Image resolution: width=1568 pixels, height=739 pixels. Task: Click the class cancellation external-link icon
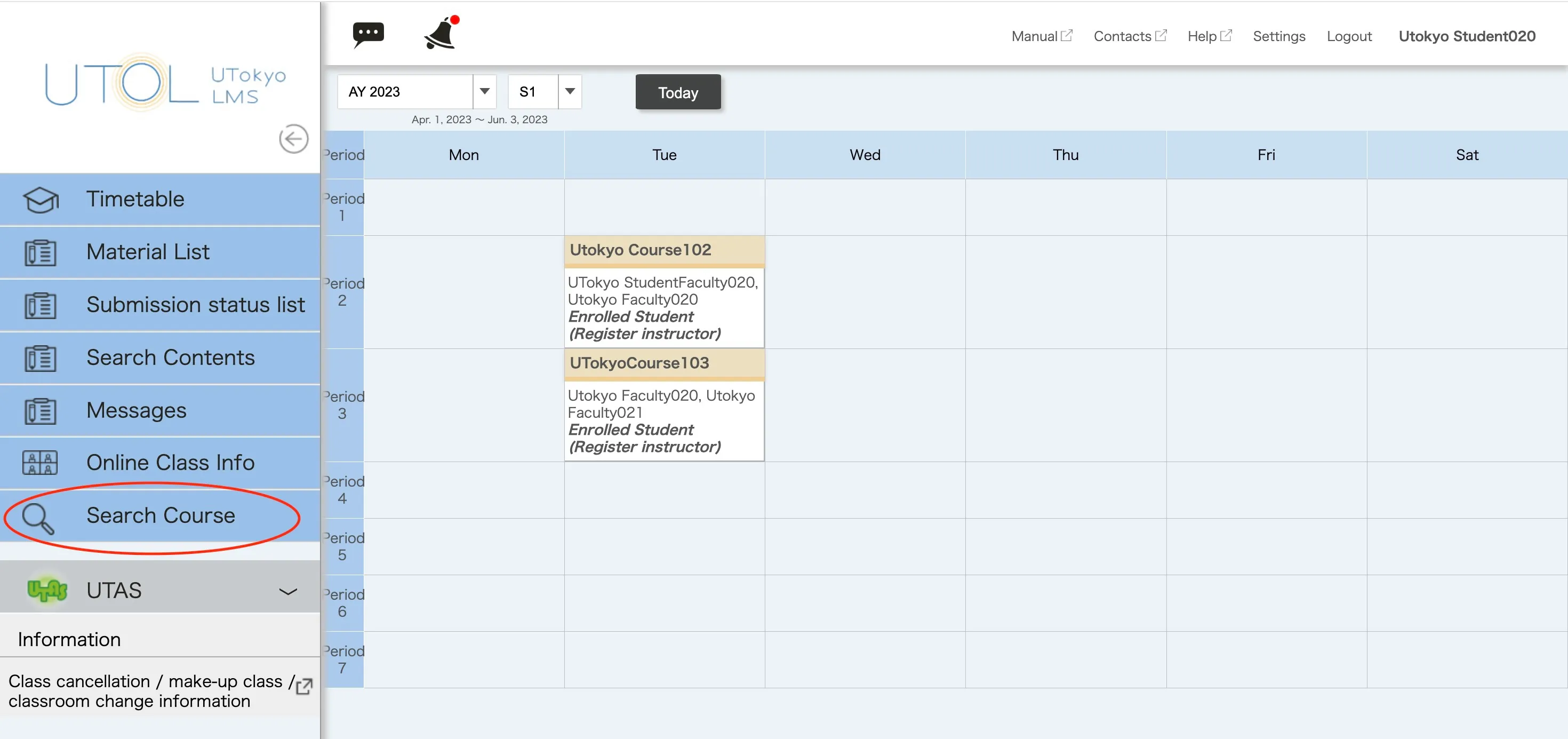[304, 687]
